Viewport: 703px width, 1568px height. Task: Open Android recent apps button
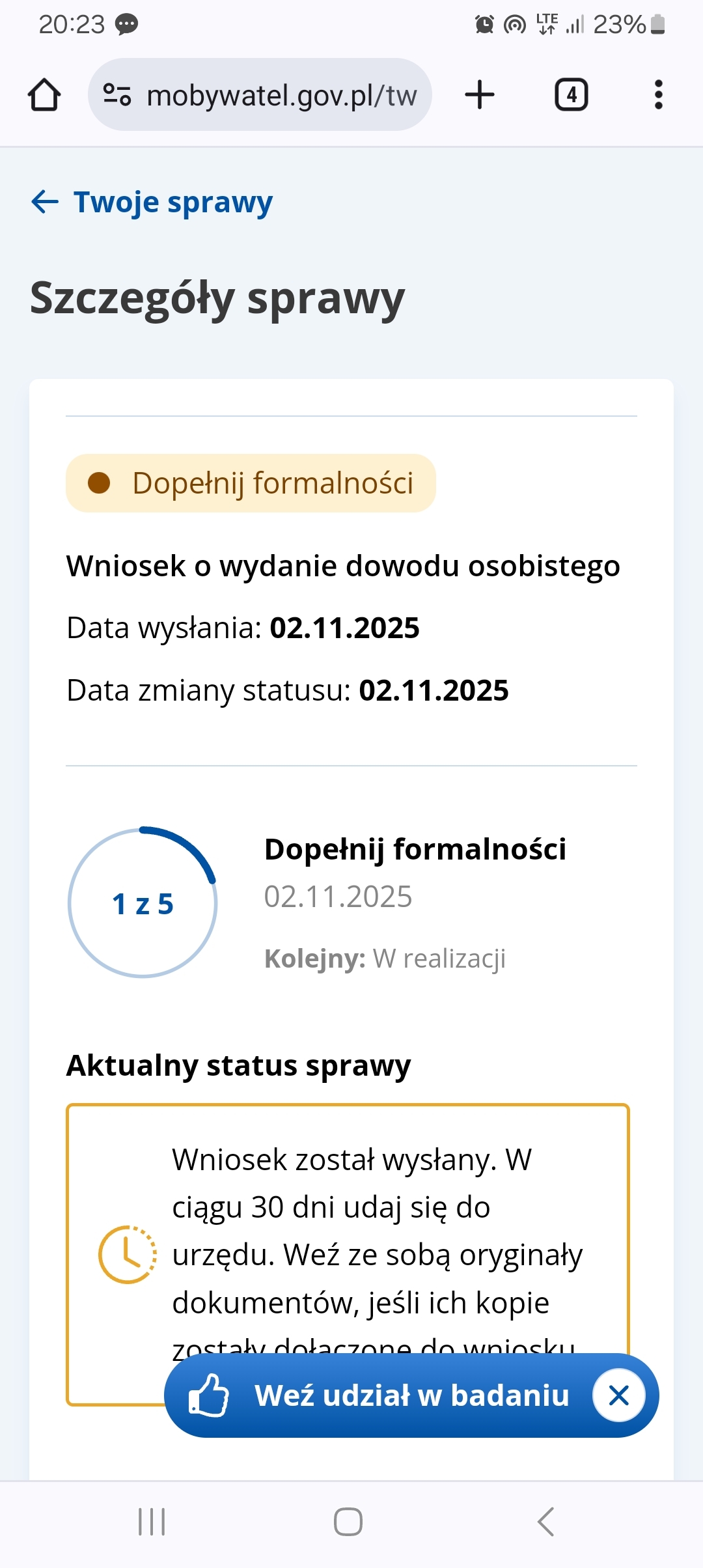point(152,1522)
